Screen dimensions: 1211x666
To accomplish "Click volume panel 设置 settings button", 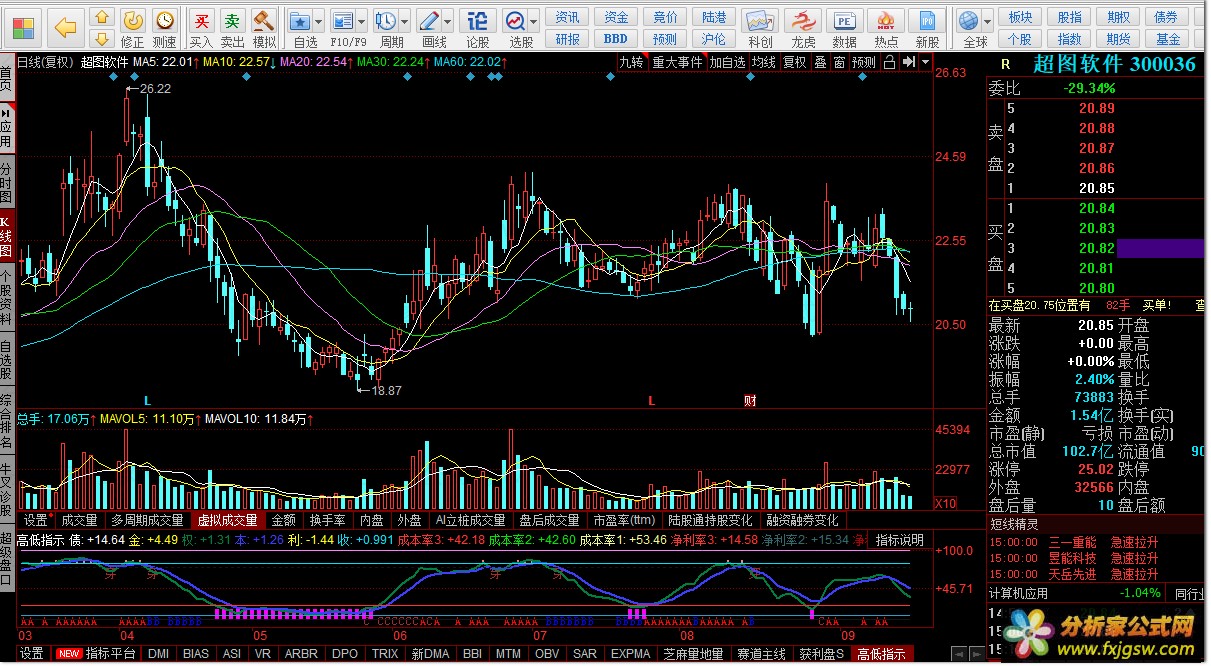I will coord(35,520).
